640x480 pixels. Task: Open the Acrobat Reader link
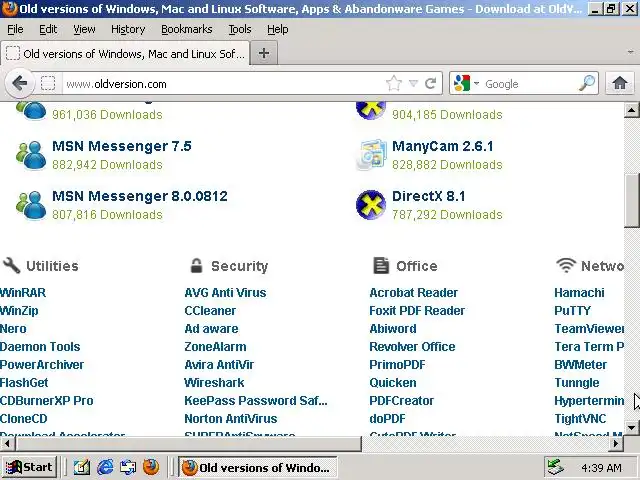(413, 293)
